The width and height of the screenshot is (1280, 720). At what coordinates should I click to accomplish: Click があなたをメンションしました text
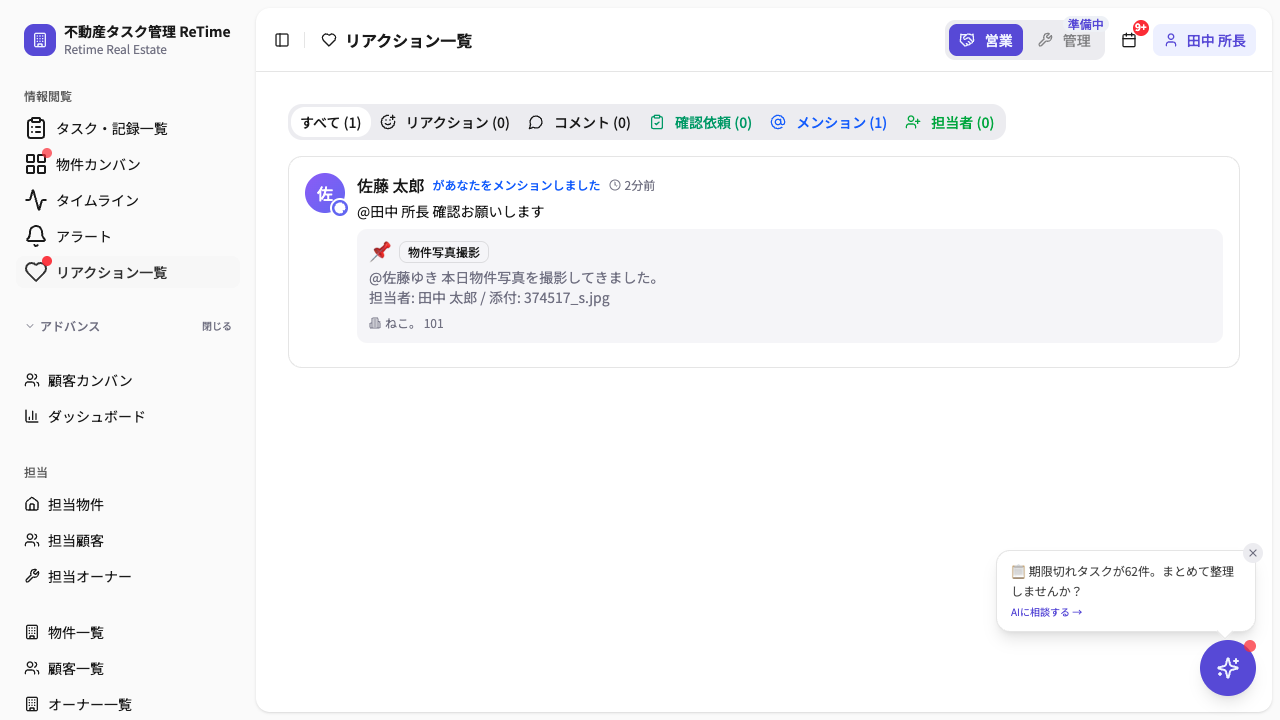[516, 185]
